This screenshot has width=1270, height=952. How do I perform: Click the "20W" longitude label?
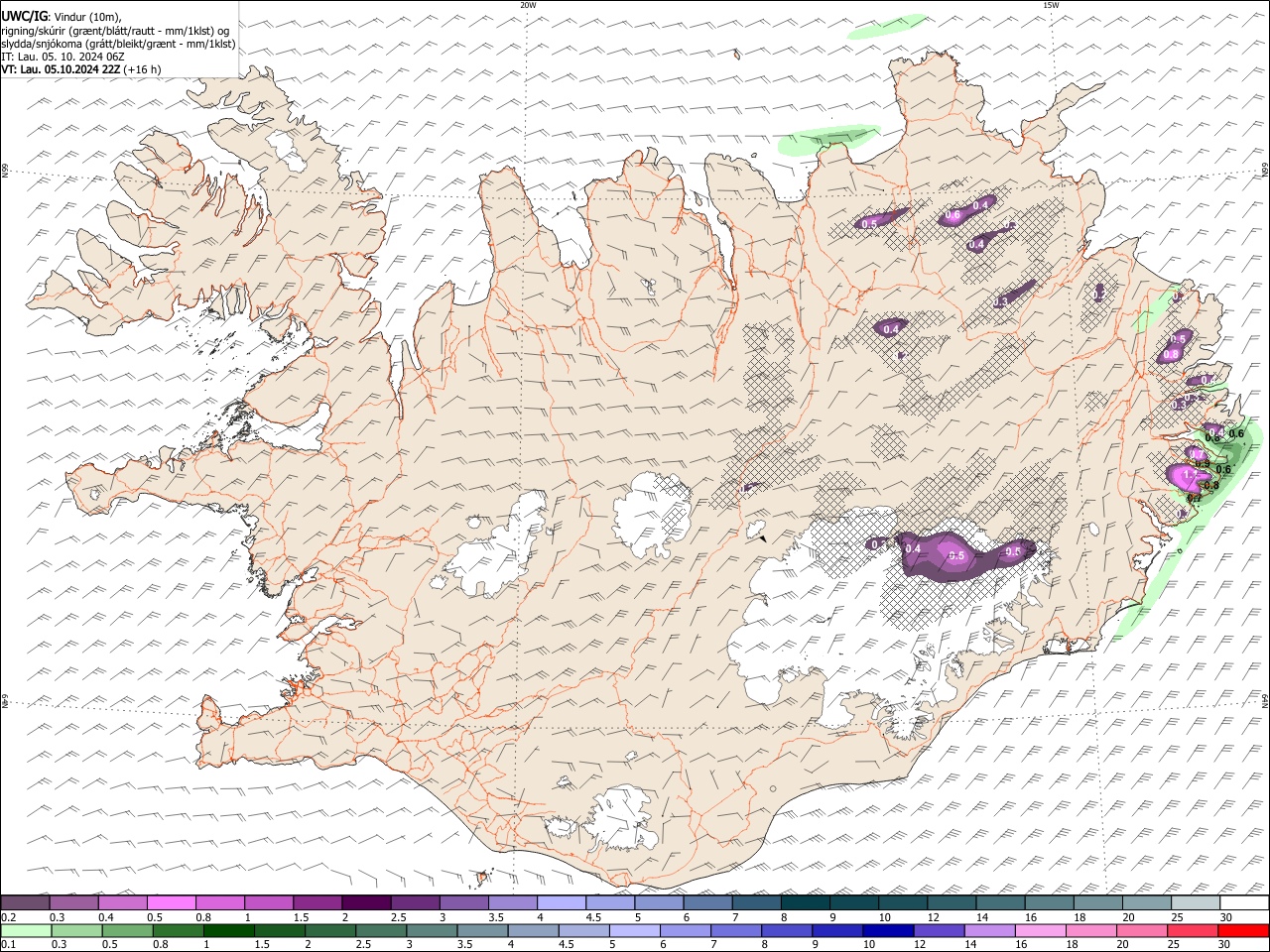pyautogui.click(x=528, y=5)
